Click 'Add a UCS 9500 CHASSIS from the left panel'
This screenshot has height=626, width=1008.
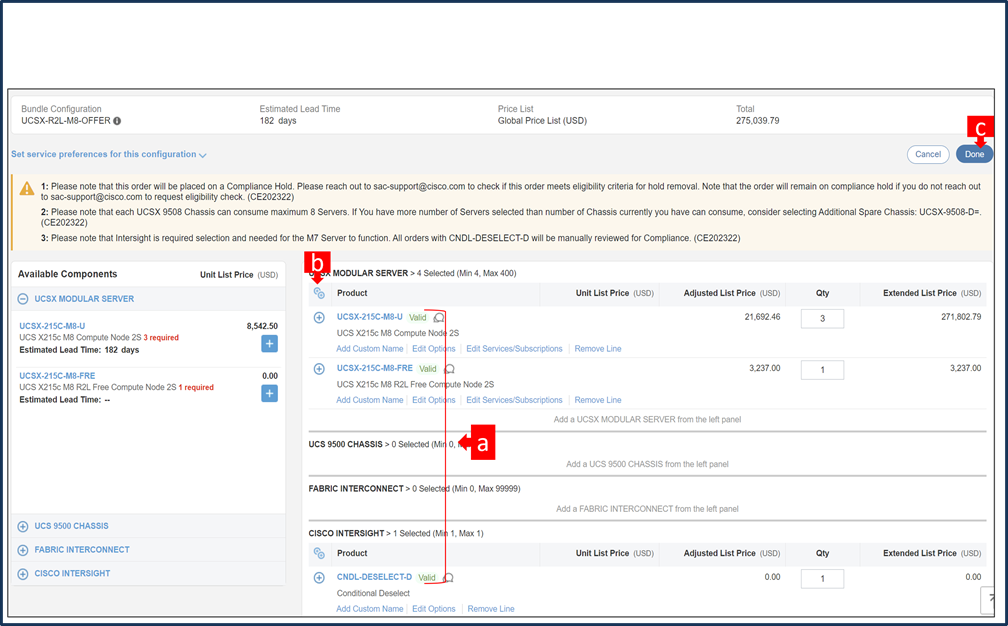pyautogui.click(x=647, y=464)
